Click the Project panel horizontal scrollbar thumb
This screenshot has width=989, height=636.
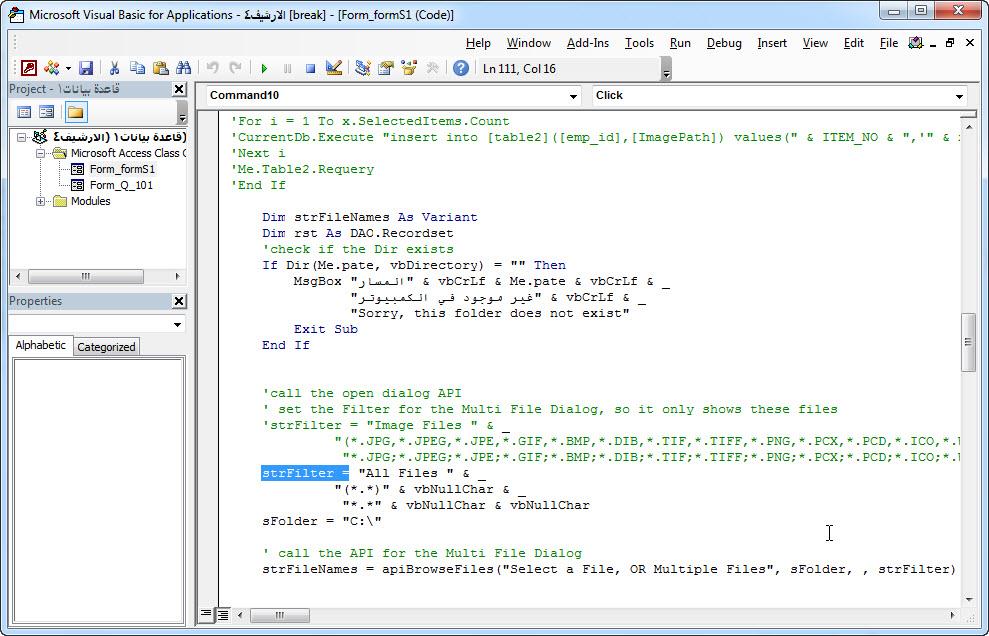click(86, 276)
